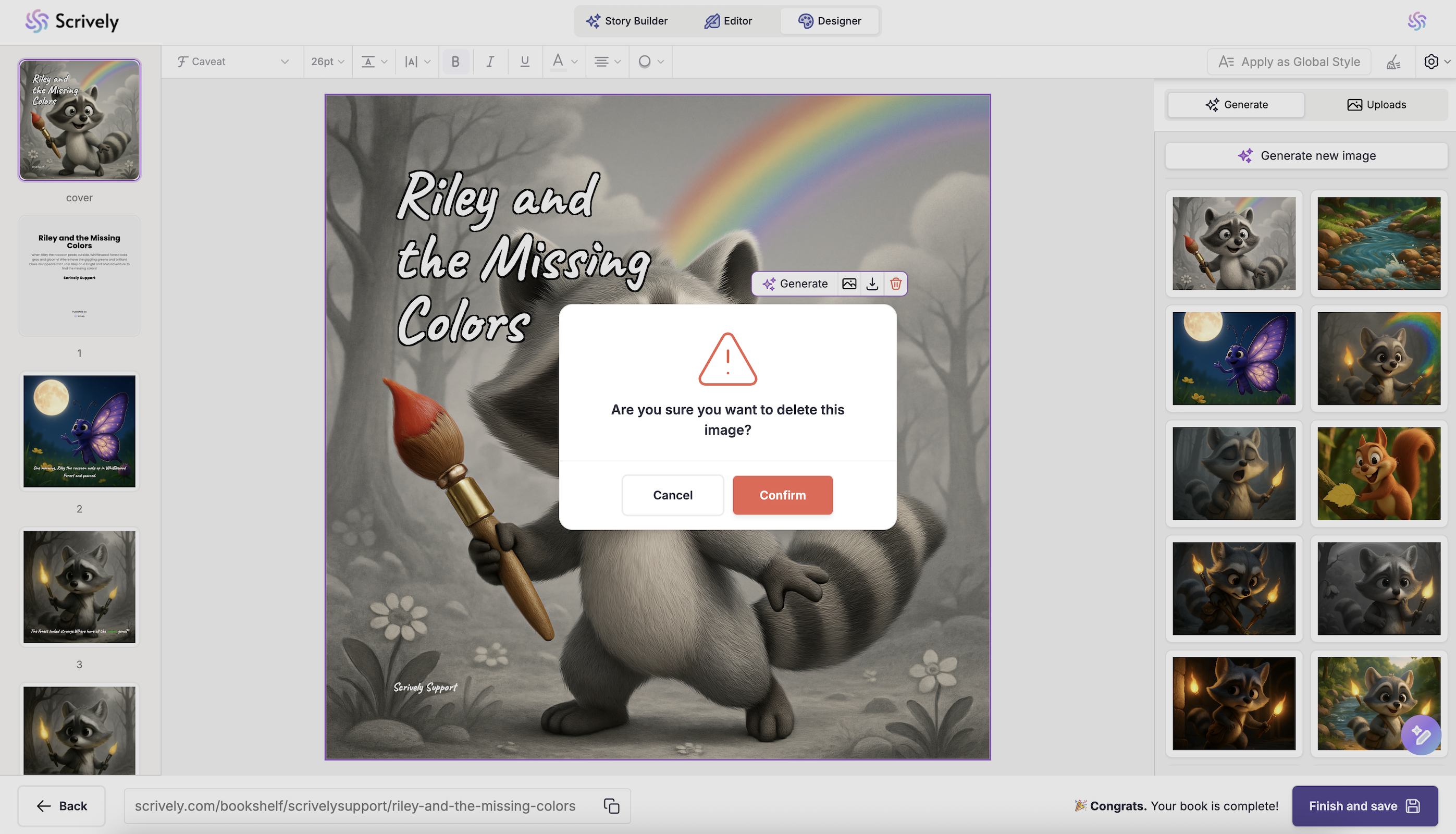Click the Scrively profile logo top right
This screenshot has width=1456, height=834.
[x=1416, y=21]
